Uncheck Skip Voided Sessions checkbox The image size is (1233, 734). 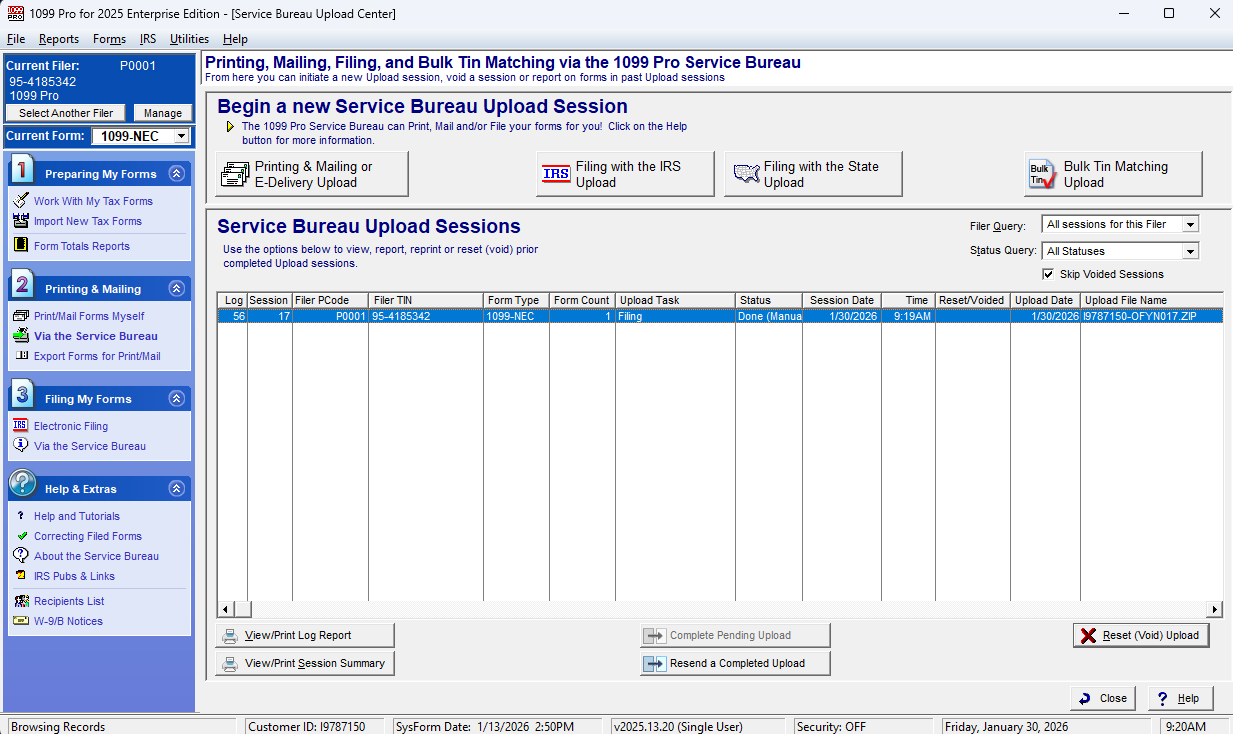click(1048, 274)
